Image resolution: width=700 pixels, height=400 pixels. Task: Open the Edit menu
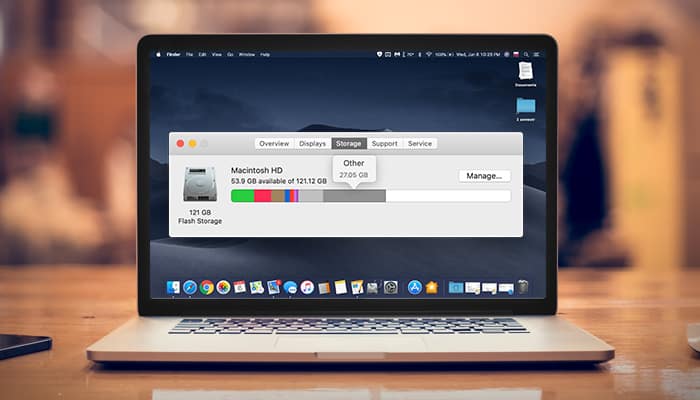pos(202,54)
